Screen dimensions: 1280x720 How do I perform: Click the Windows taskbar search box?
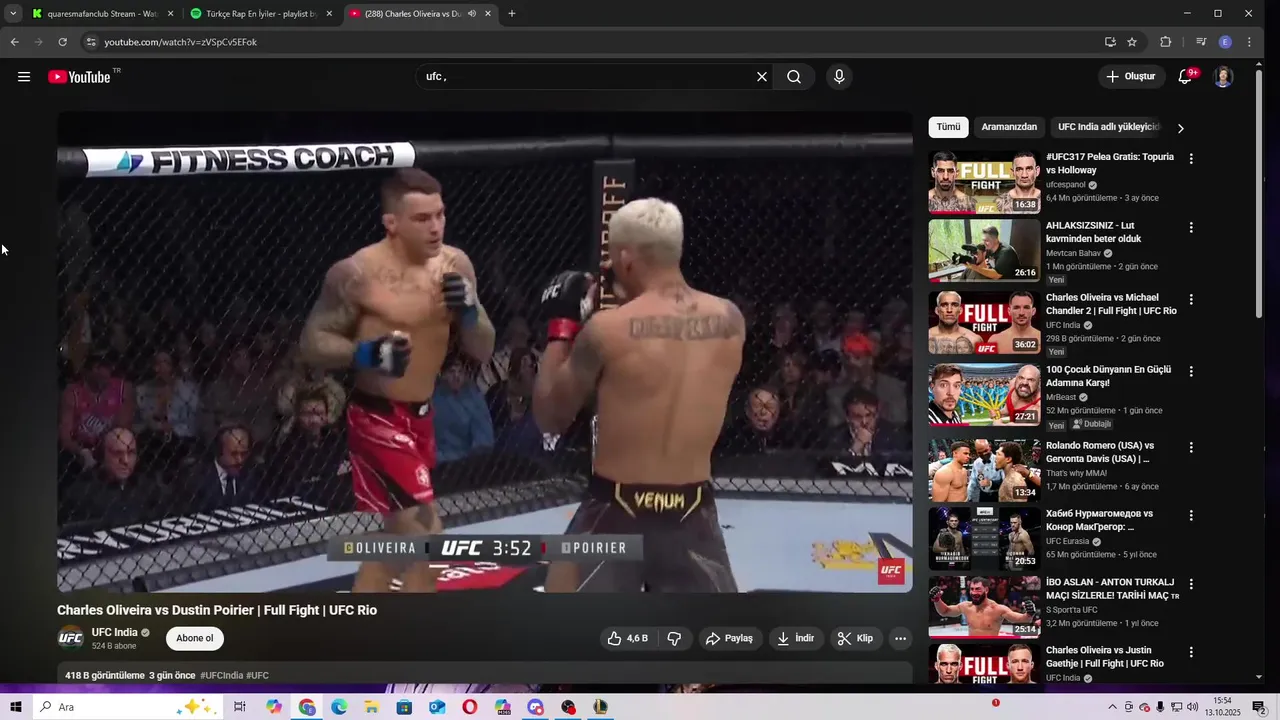[x=127, y=707]
